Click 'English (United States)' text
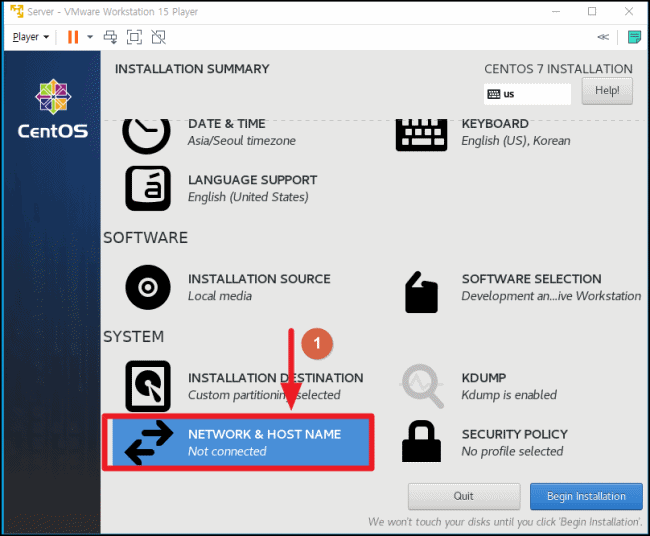650x536 pixels. [x=248, y=197]
